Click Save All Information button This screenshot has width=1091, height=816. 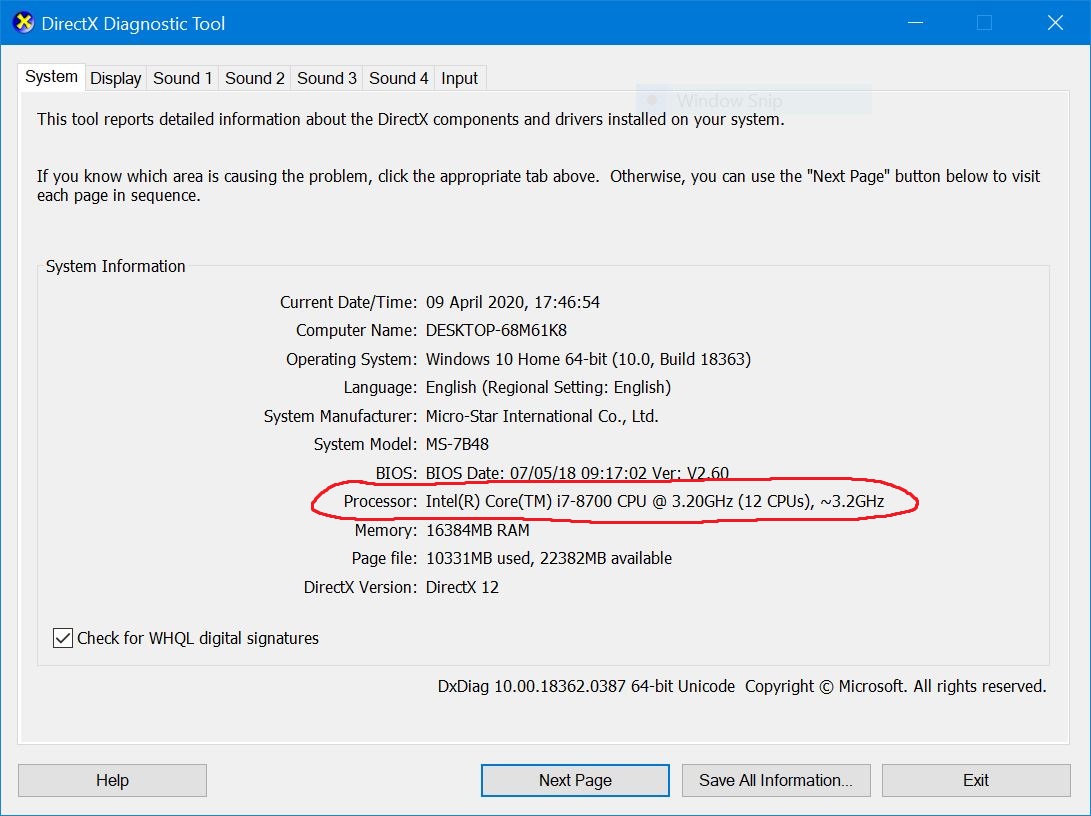coord(776,781)
